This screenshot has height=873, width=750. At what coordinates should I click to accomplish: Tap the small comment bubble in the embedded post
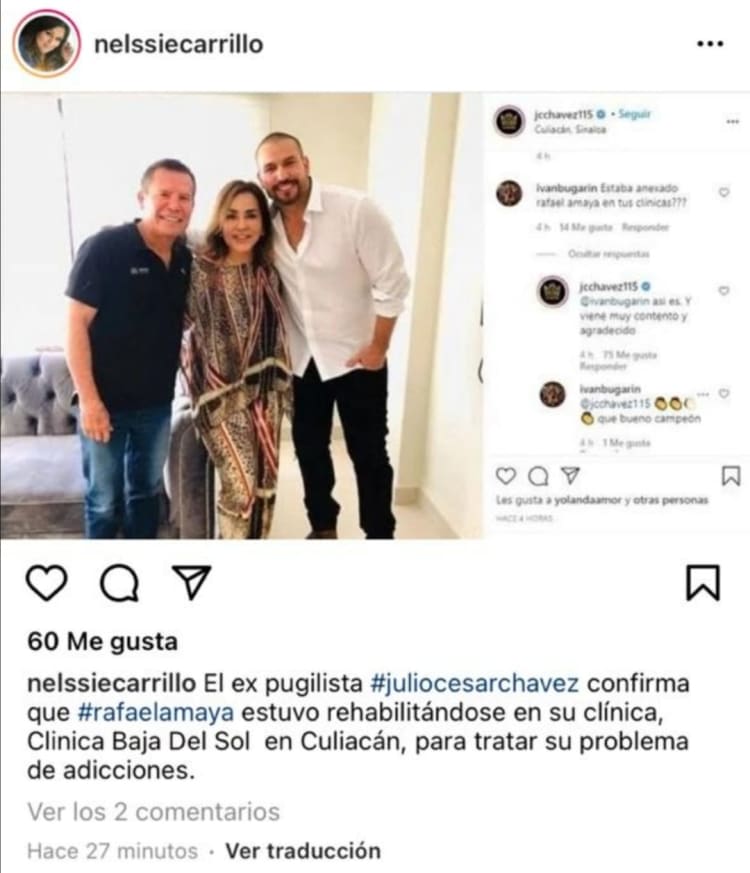[538, 477]
